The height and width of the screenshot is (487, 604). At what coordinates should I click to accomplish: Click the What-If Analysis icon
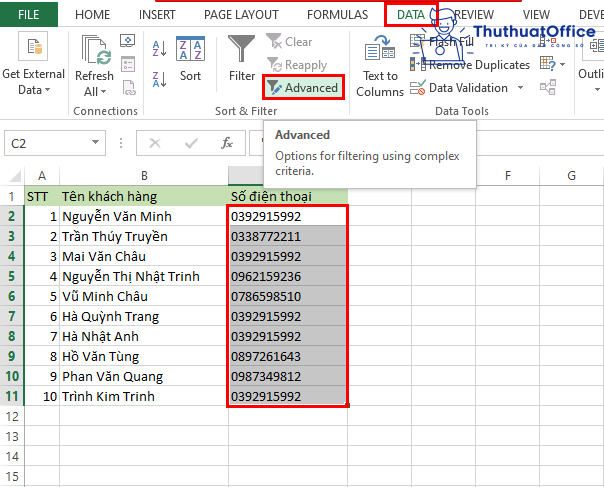coord(547,64)
